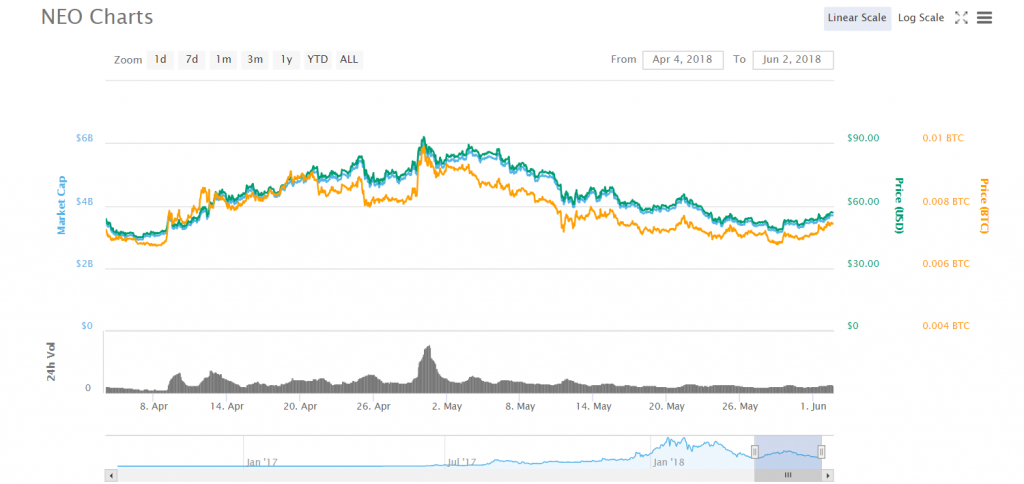Click the 20. May date label

[x=665, y=406]
